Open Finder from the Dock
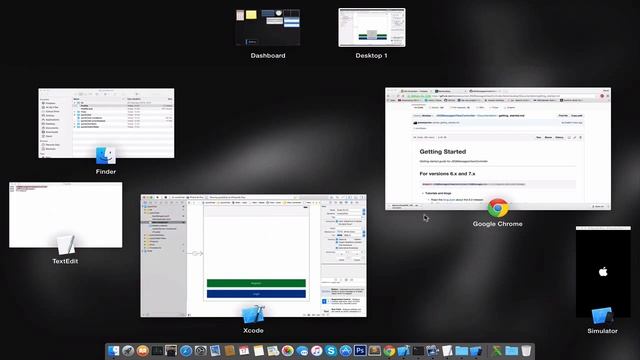The width and height of the screenshot is (640, 360). 113,351
